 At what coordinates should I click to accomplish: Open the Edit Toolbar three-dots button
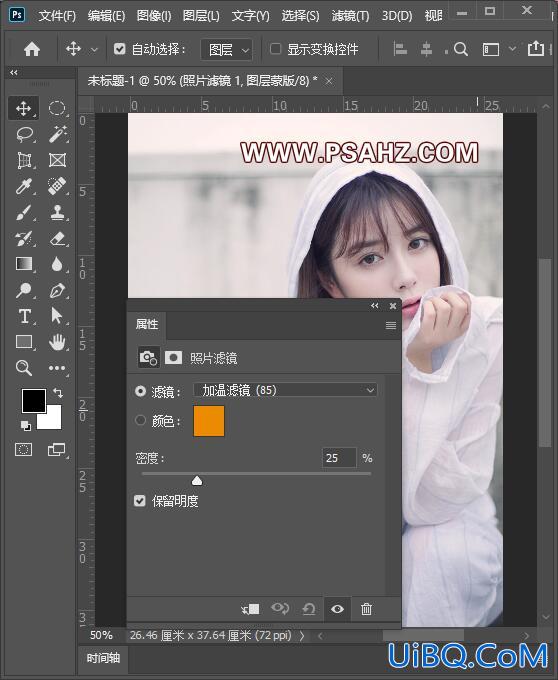pos(57,368)
